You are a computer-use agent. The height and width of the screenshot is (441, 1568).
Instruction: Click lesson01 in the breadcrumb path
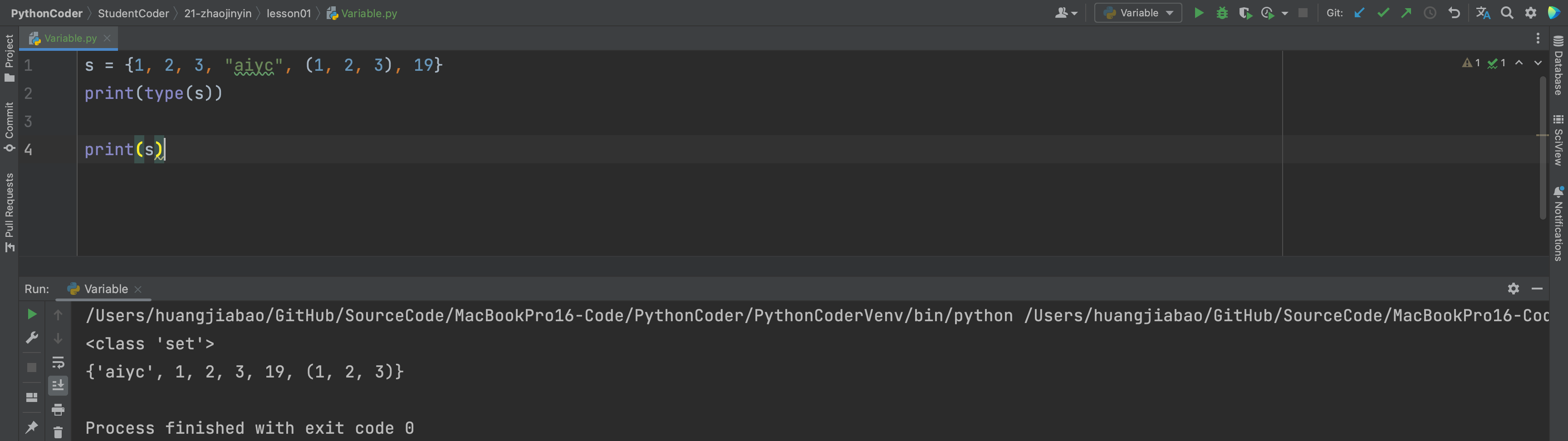click(289, 13)
